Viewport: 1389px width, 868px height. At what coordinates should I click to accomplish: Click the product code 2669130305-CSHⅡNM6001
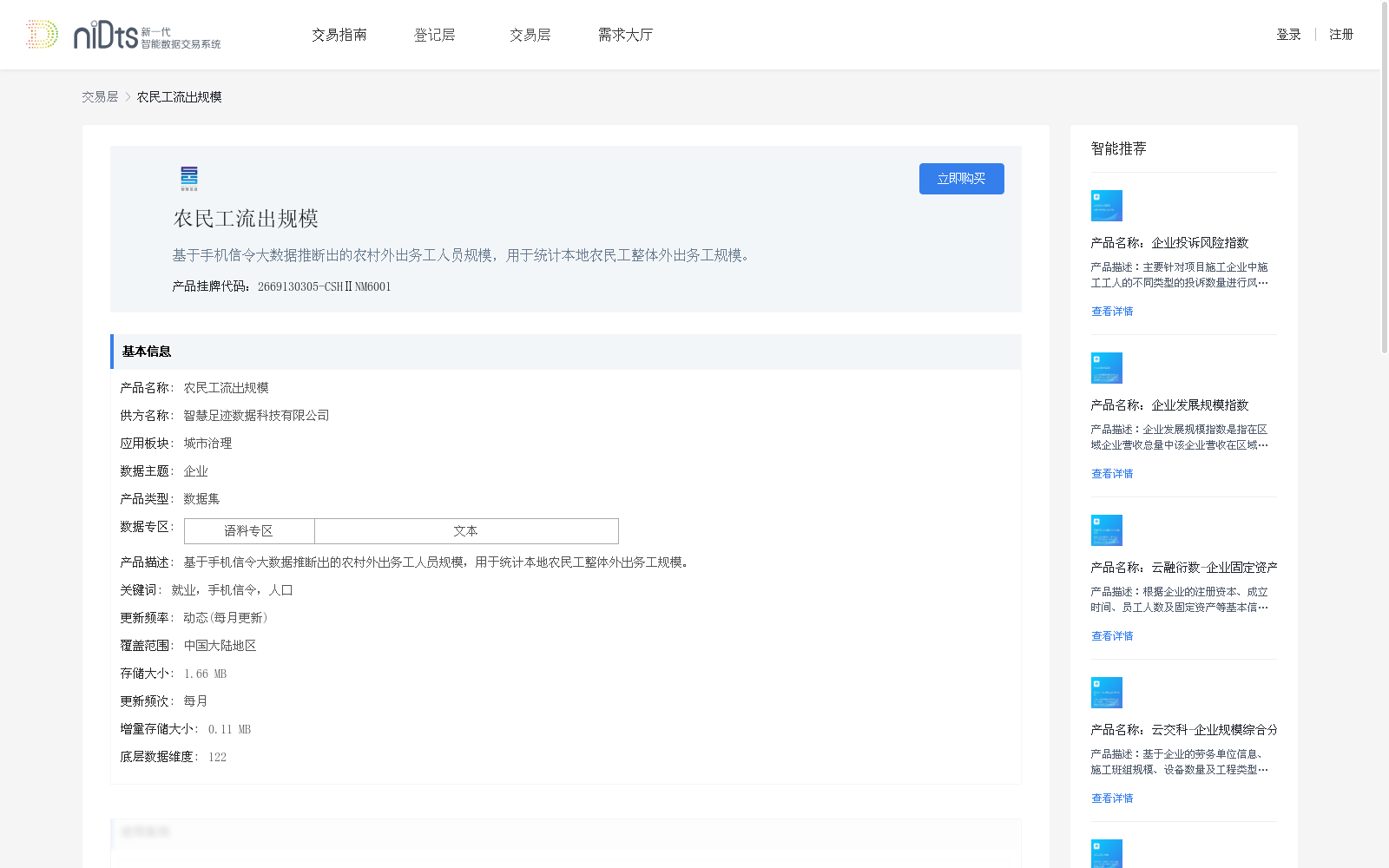(325, 287)
